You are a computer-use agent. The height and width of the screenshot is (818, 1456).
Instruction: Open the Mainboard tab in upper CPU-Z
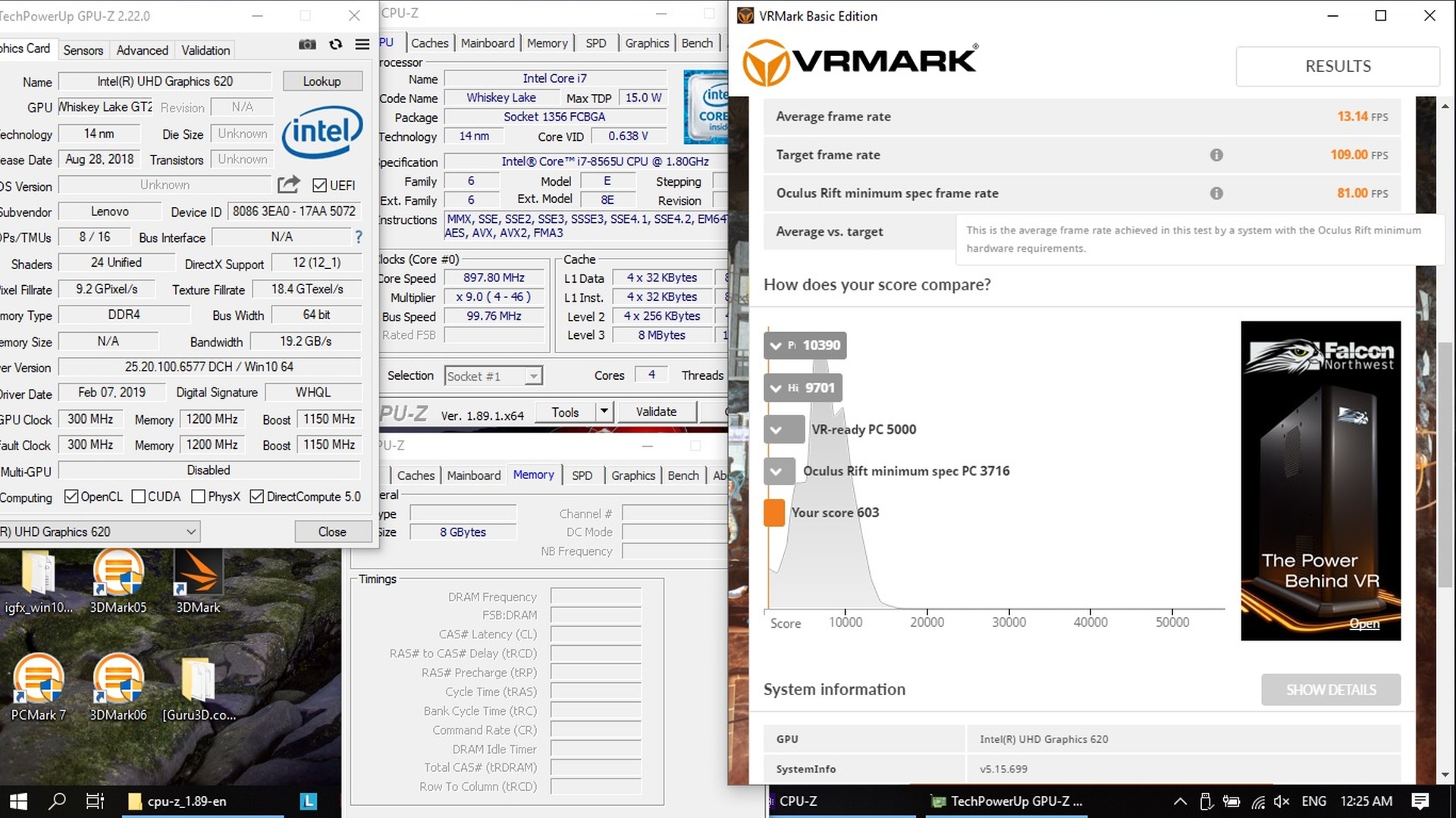pyautogui.click(x=487, y=43)
